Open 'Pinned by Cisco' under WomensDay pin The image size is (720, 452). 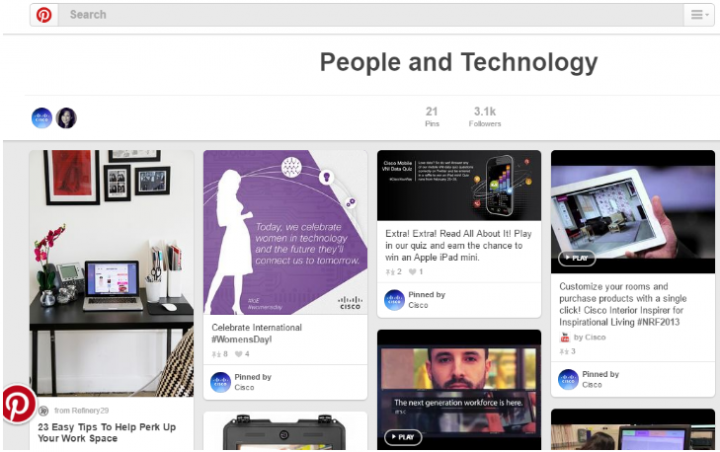[x=253, y=382]
